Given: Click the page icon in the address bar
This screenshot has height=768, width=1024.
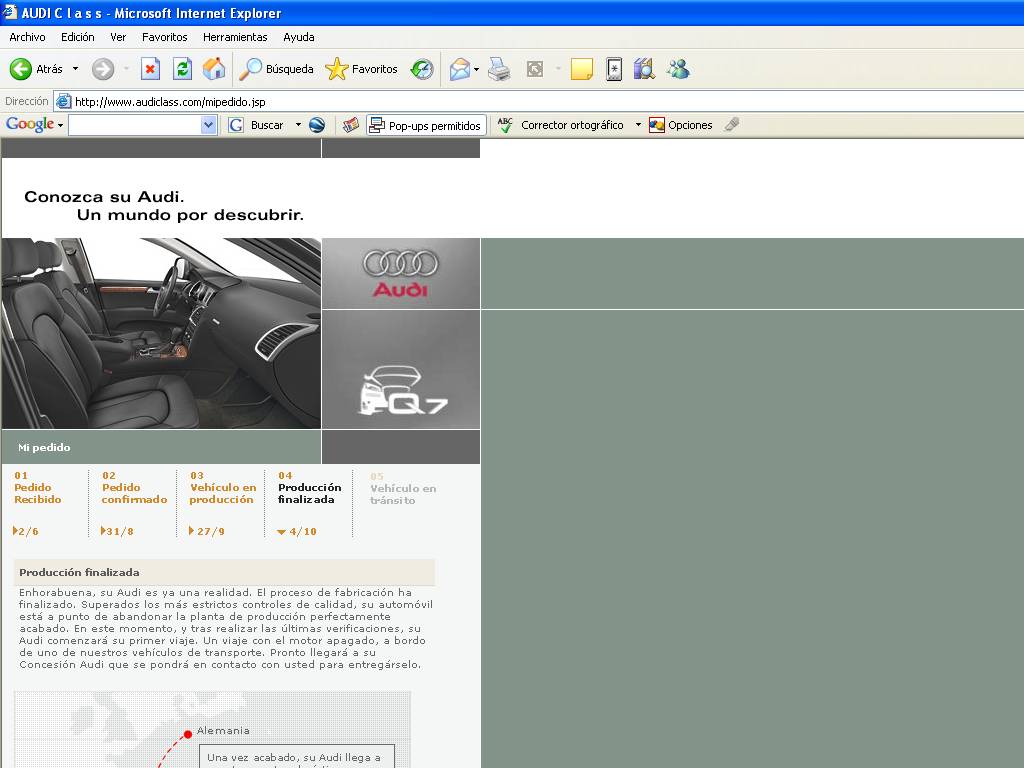Looking at the screenshot, I should click(63, 101).
